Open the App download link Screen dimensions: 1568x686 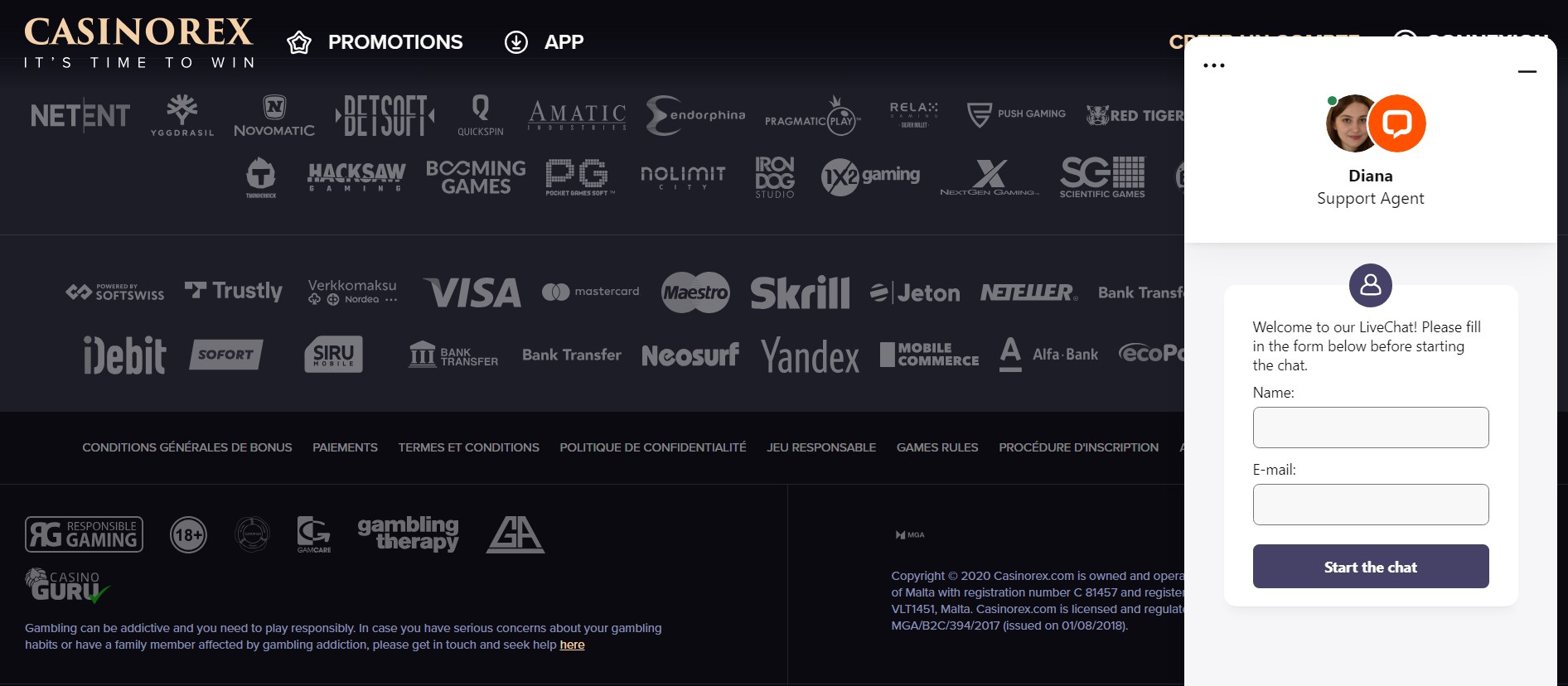point(564,42)
